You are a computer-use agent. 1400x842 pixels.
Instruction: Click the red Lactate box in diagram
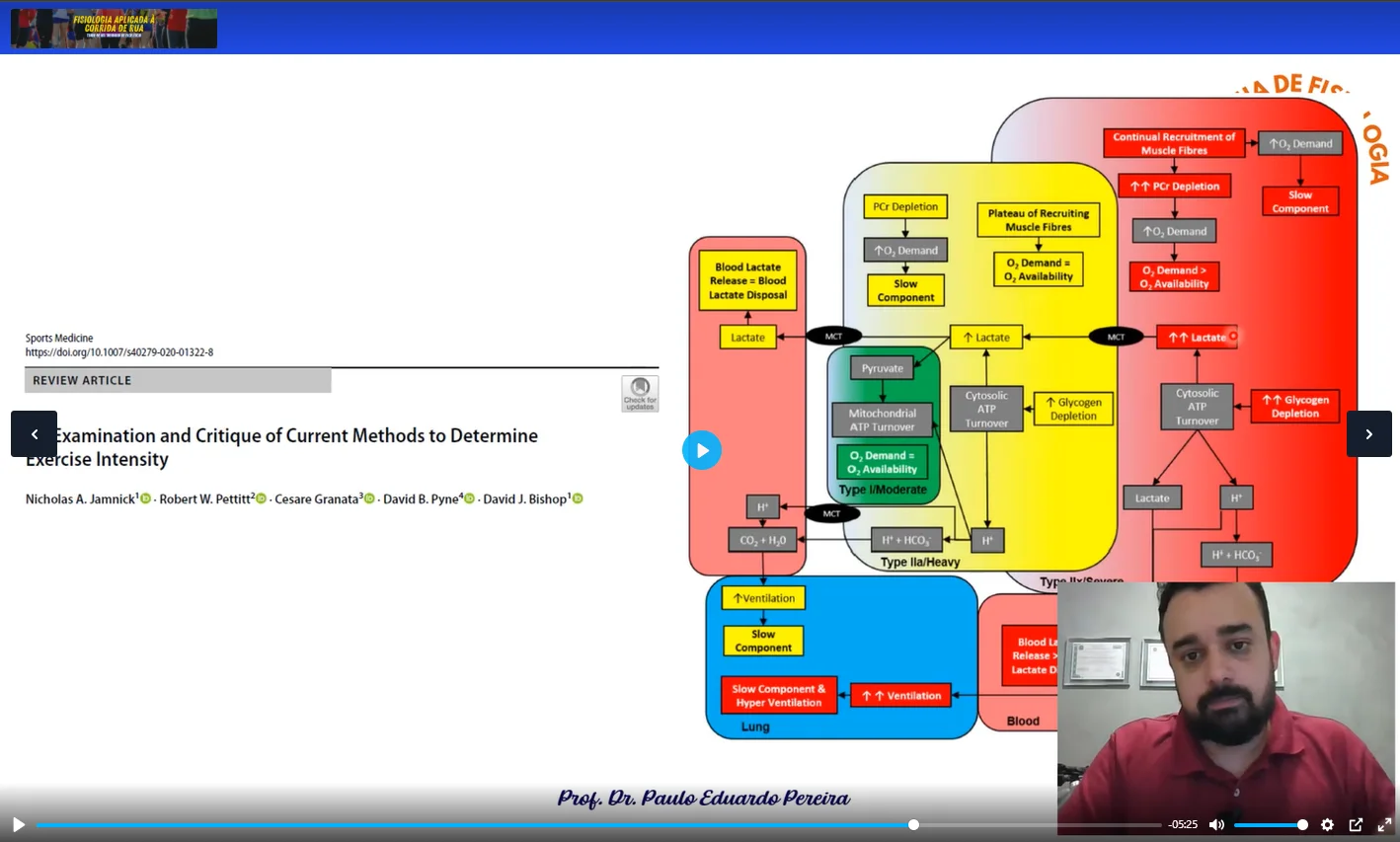[x=1196, y=338]
